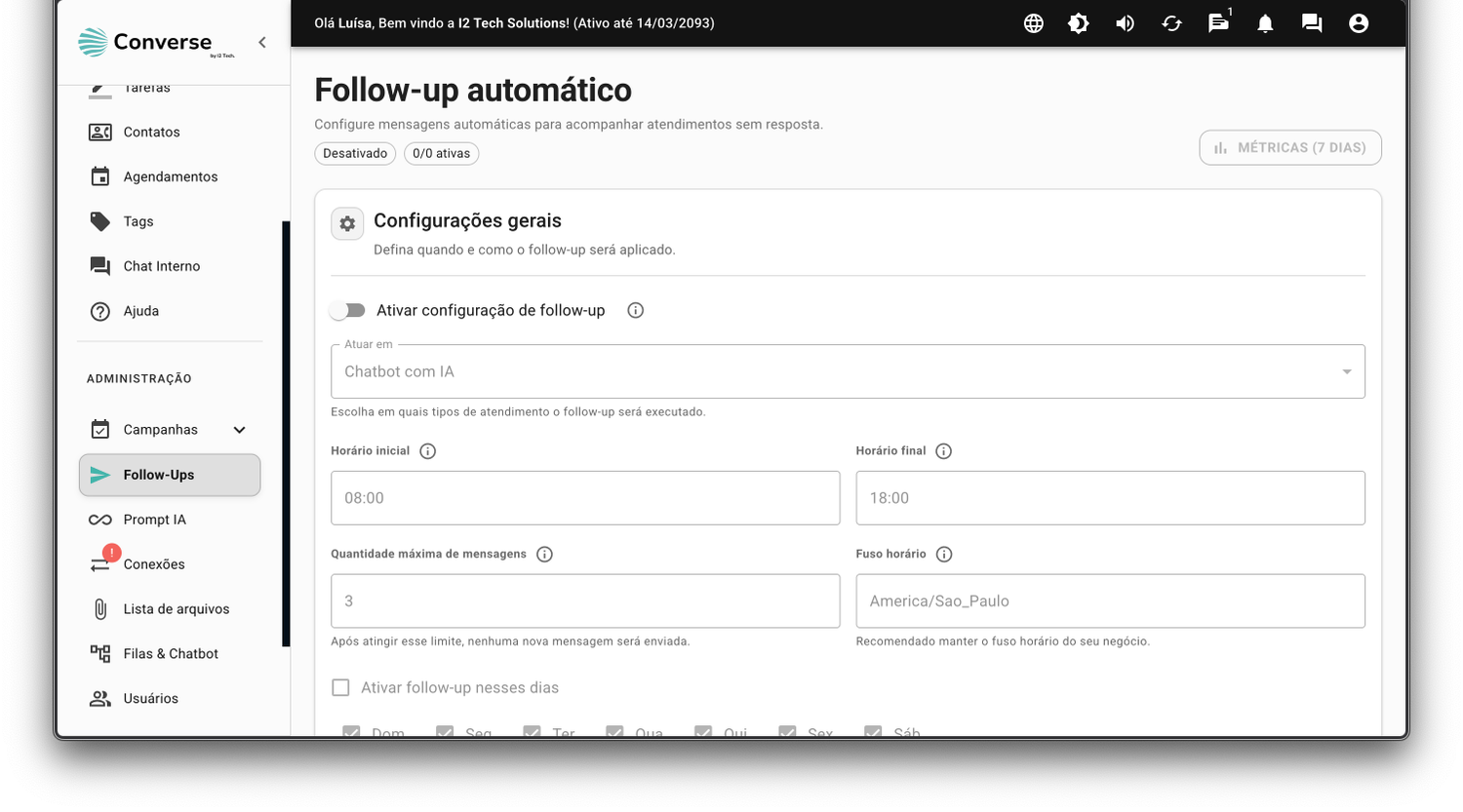
Task: Click the Horário final 18:00 field
Action: [x=1111, y=498]
